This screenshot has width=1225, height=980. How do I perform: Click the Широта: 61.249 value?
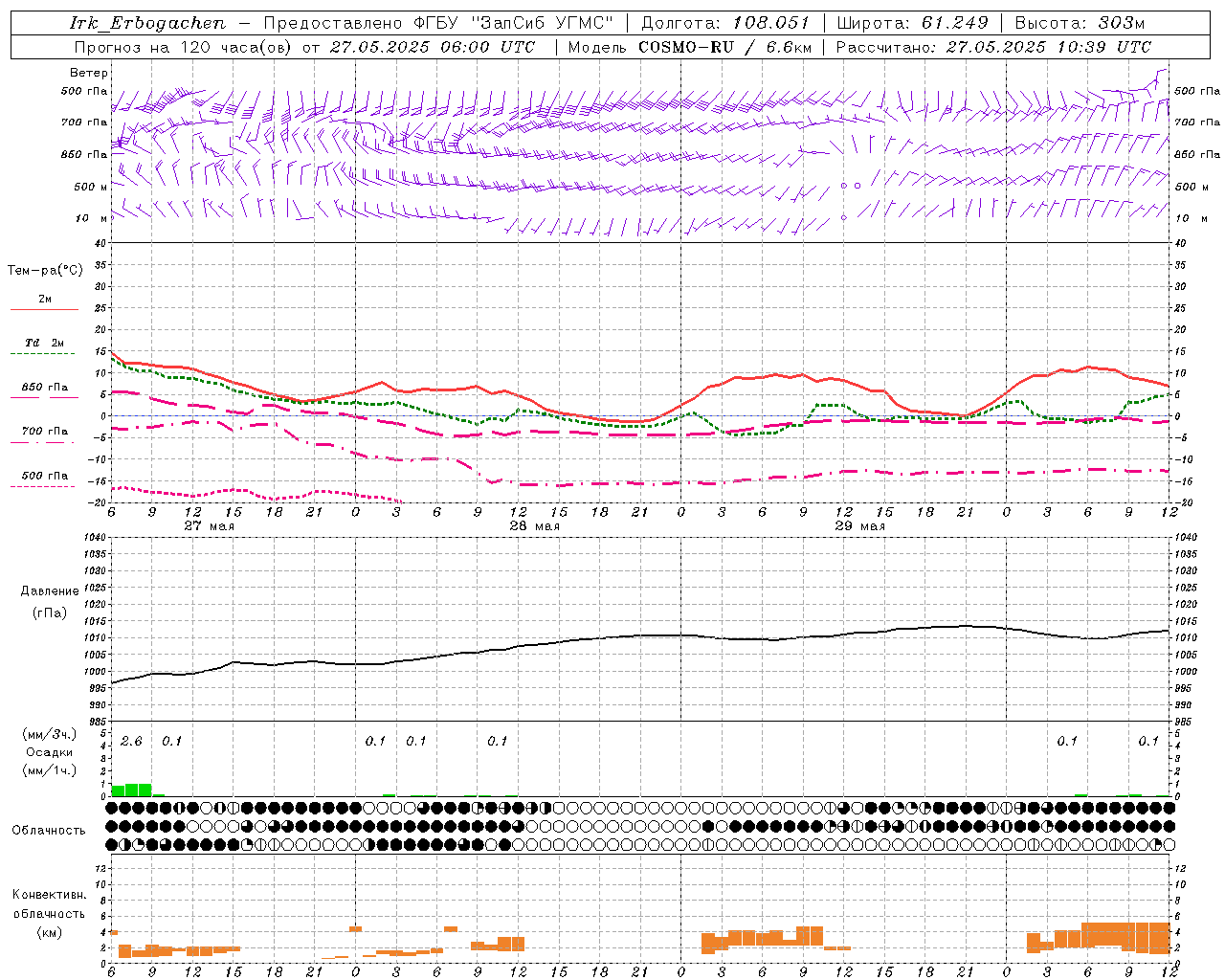pos(914,23)
